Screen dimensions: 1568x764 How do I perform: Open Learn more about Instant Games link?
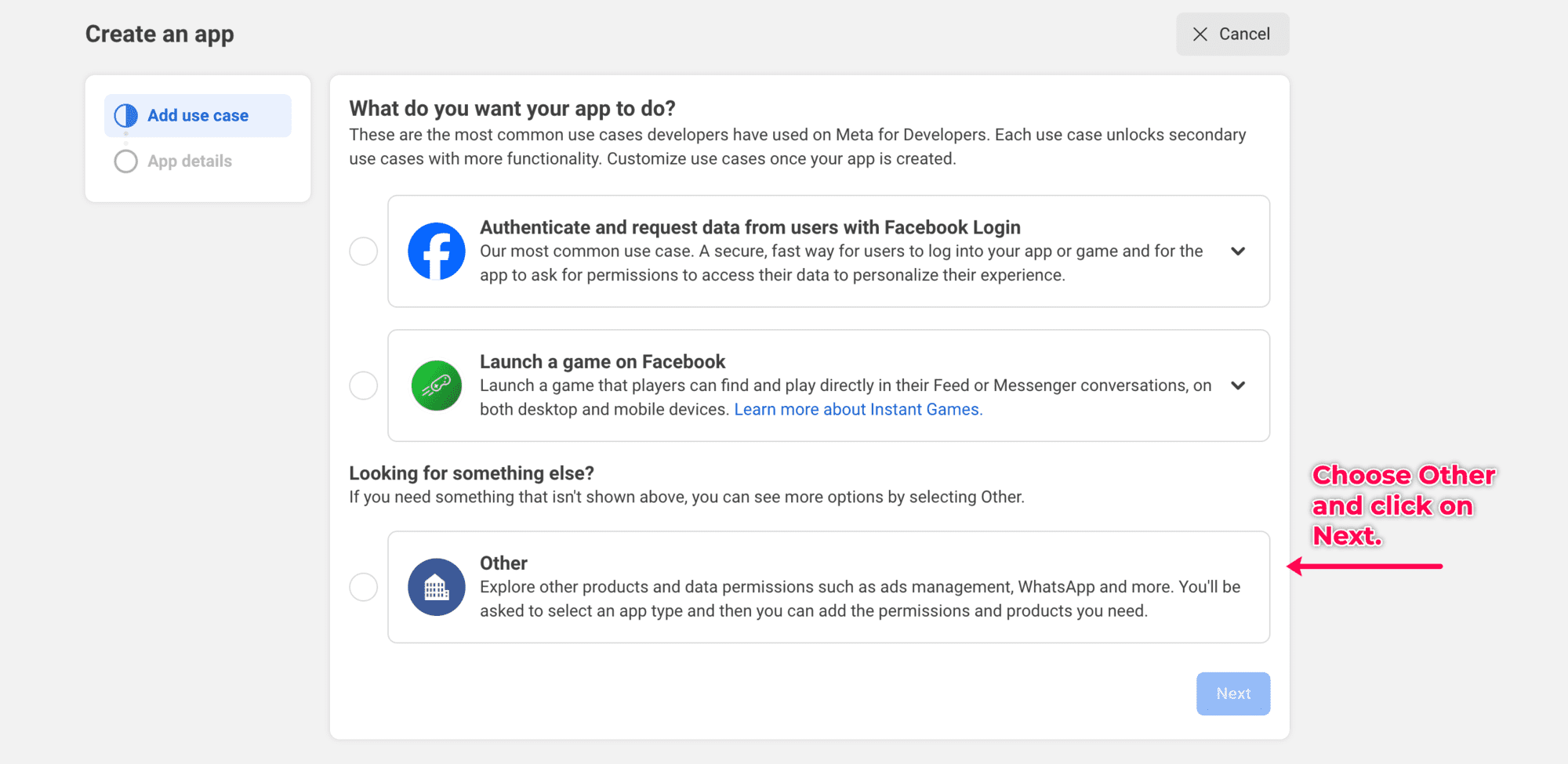858,410
